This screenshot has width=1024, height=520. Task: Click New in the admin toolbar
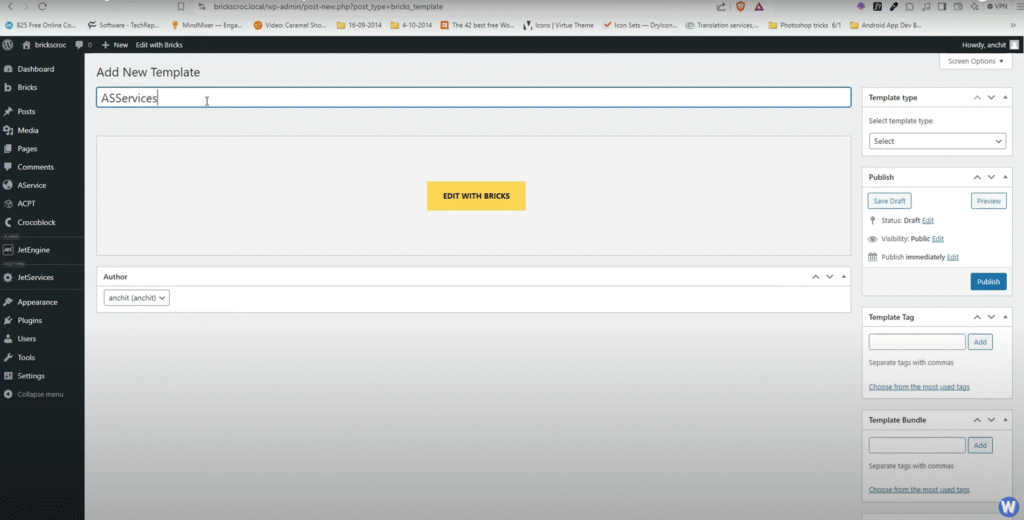(x=115, y=45)
